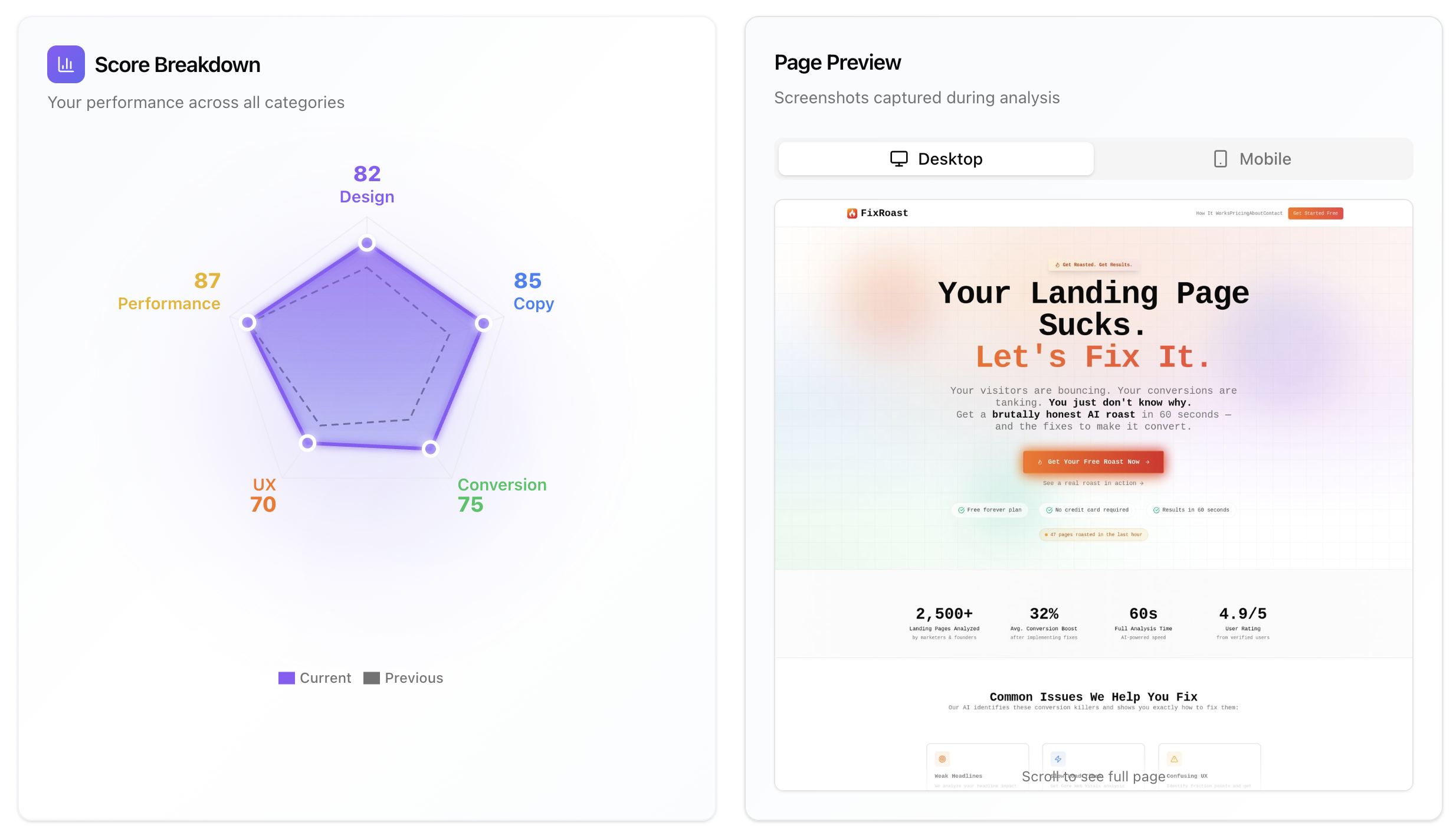
Task: Click the lightning bolt card icon
Action: pos(1058,759)
